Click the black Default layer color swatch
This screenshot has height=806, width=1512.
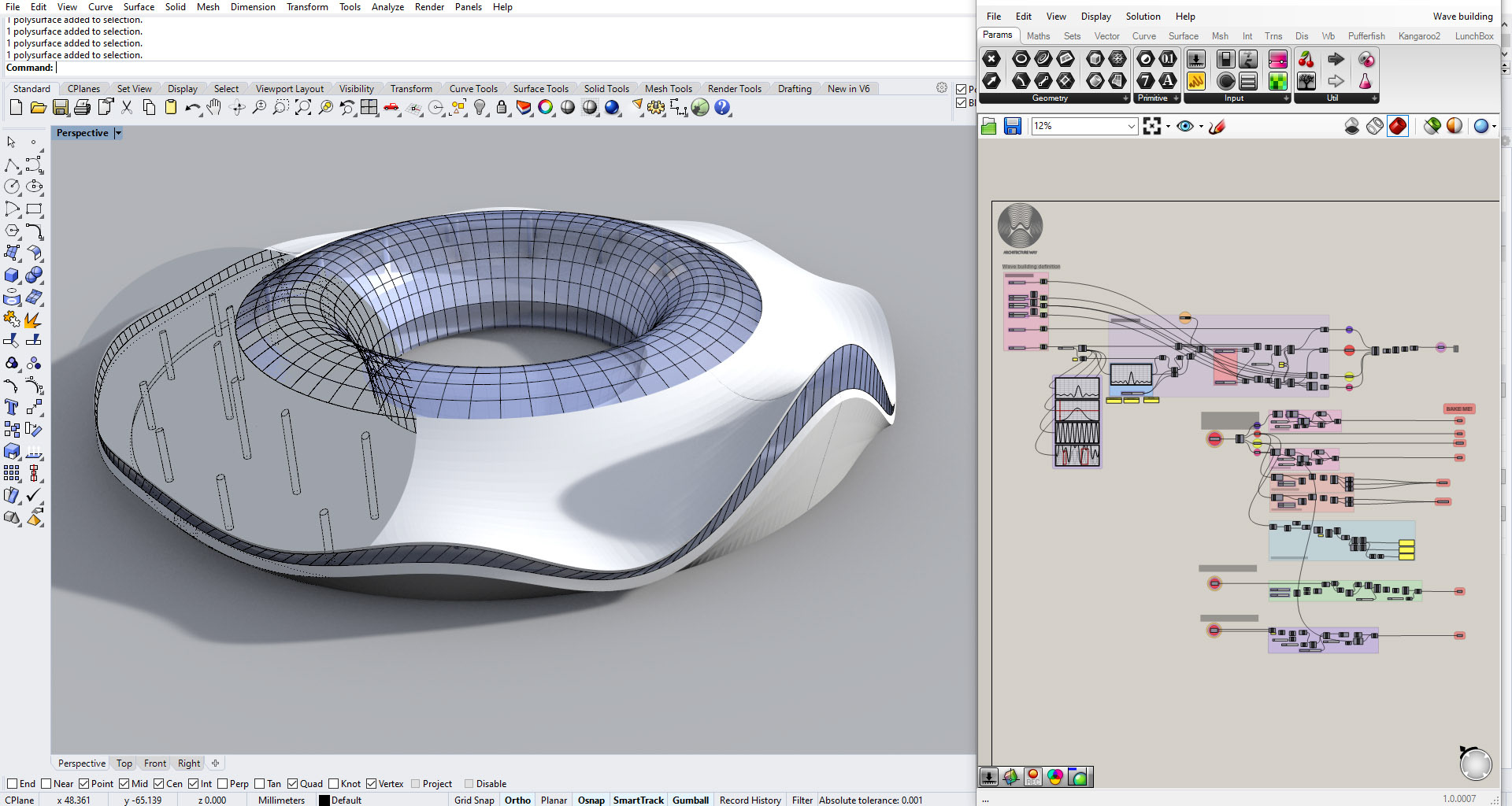click(324, 800)
